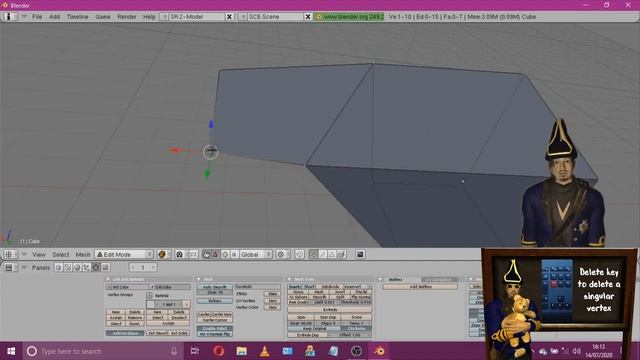Select vertex select mode icon
Screen dimensions: 640x360
(313, 254)
